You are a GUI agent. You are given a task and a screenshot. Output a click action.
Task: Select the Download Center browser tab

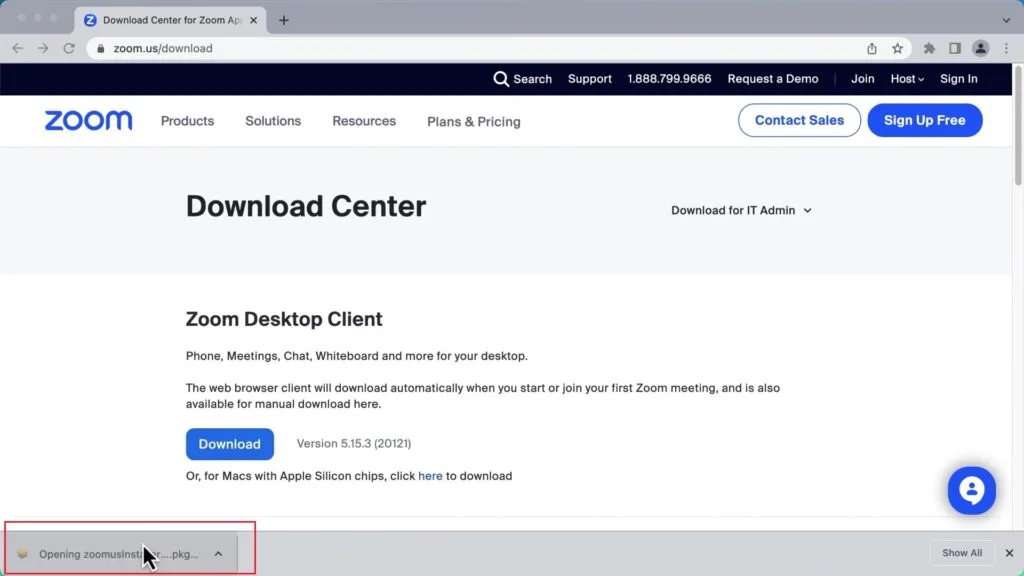tap(165, 20)
